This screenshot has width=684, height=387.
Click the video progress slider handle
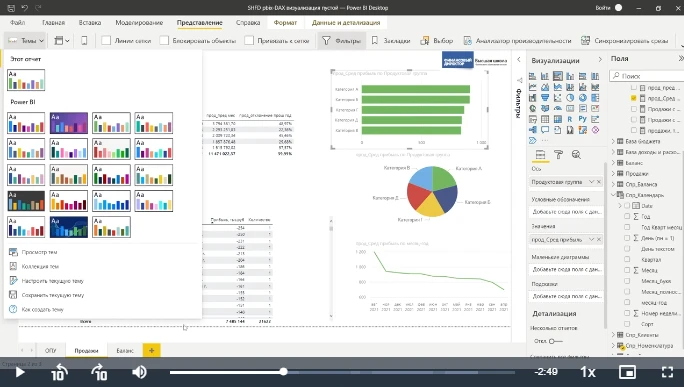tap(284, 372)
